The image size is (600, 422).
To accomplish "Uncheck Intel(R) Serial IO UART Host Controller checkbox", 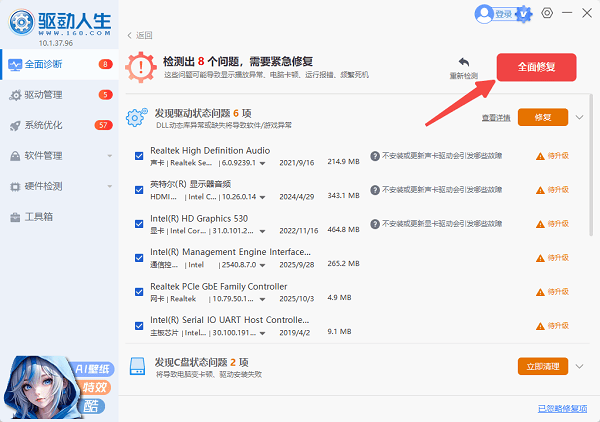I will tap(139, 326).
